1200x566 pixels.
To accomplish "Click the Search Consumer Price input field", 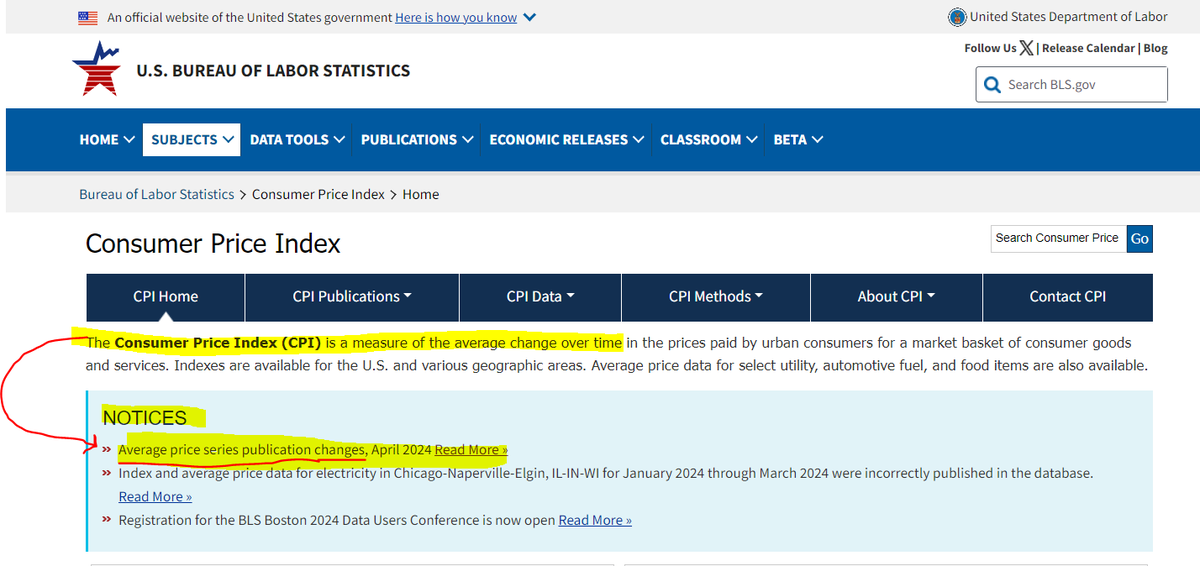I will click(1058, 238).
